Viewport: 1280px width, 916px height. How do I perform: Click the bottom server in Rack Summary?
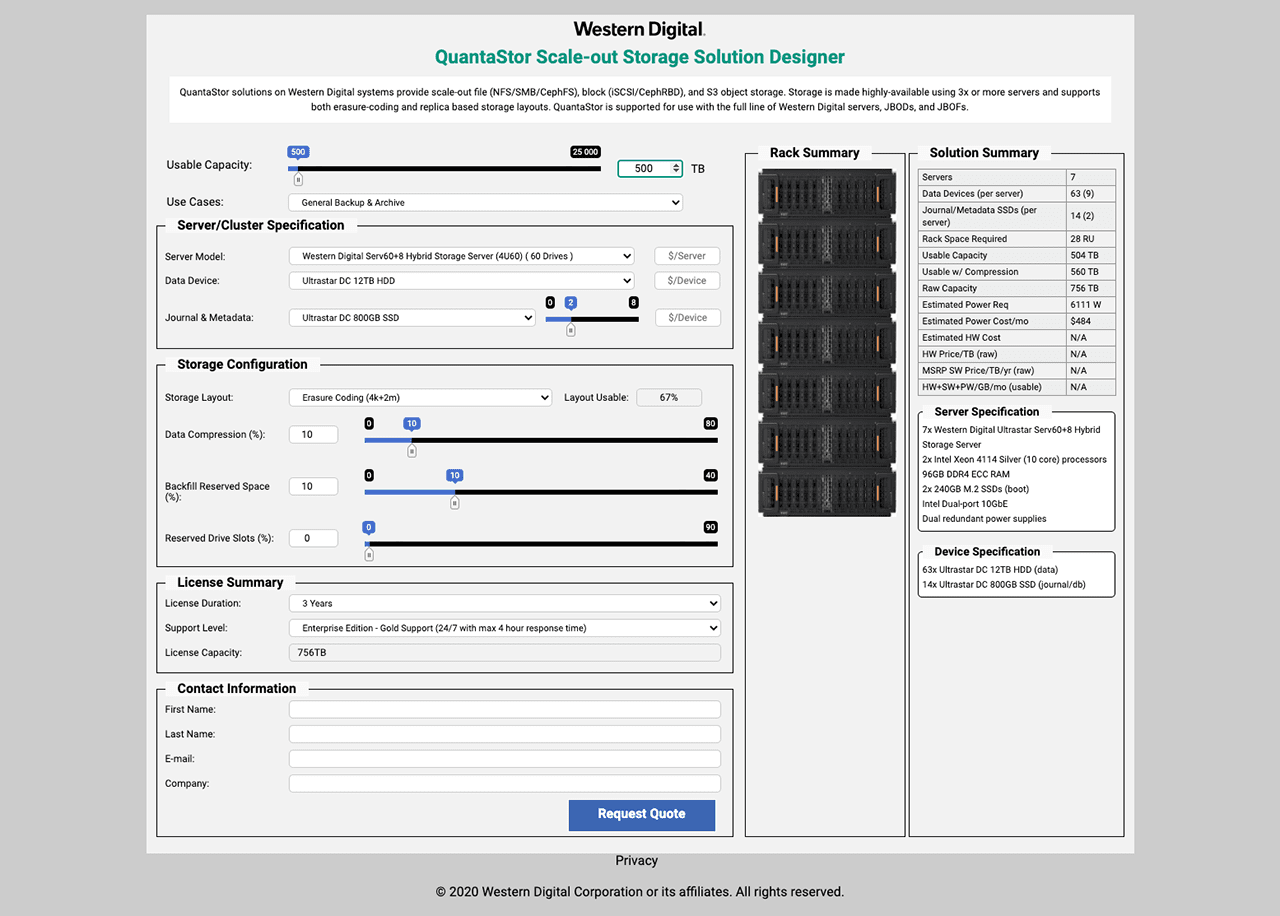click(828, 493)
